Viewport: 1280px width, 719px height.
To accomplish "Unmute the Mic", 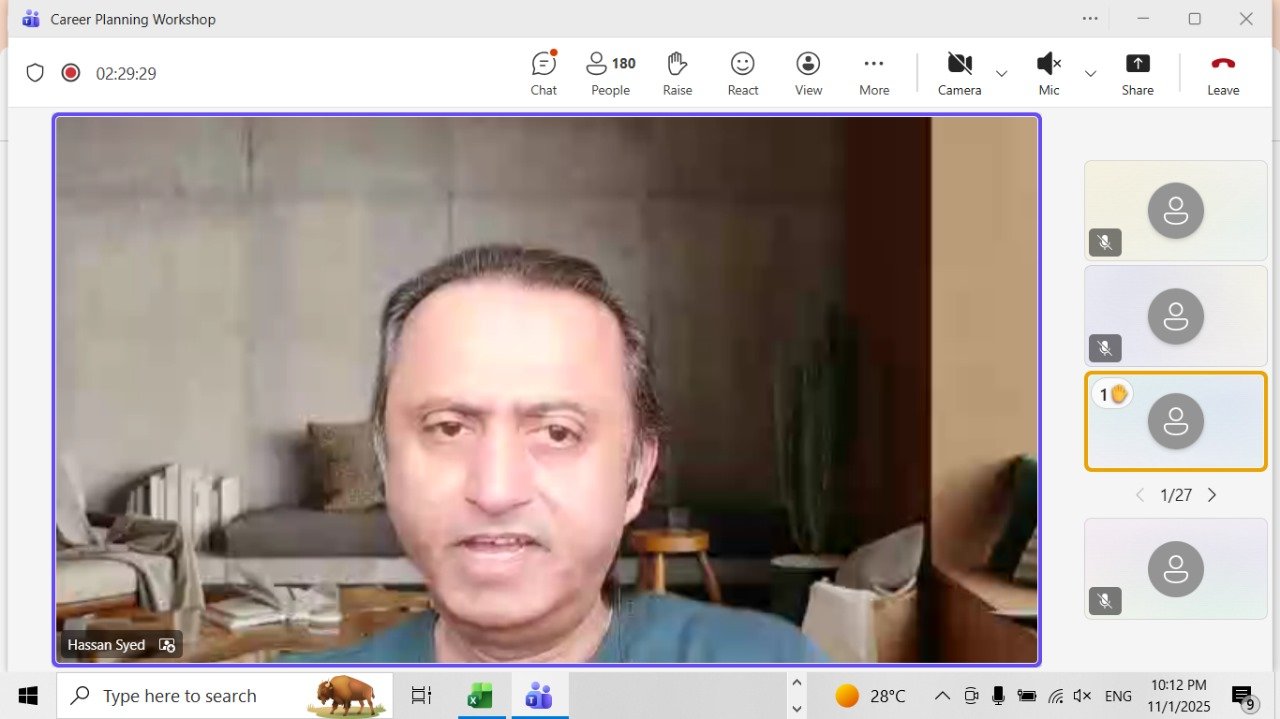I will pos(1048,74).
